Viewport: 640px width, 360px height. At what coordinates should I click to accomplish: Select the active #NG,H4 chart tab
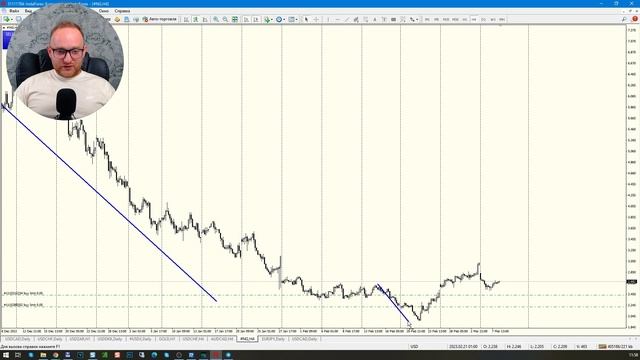(x=247, y=339)
